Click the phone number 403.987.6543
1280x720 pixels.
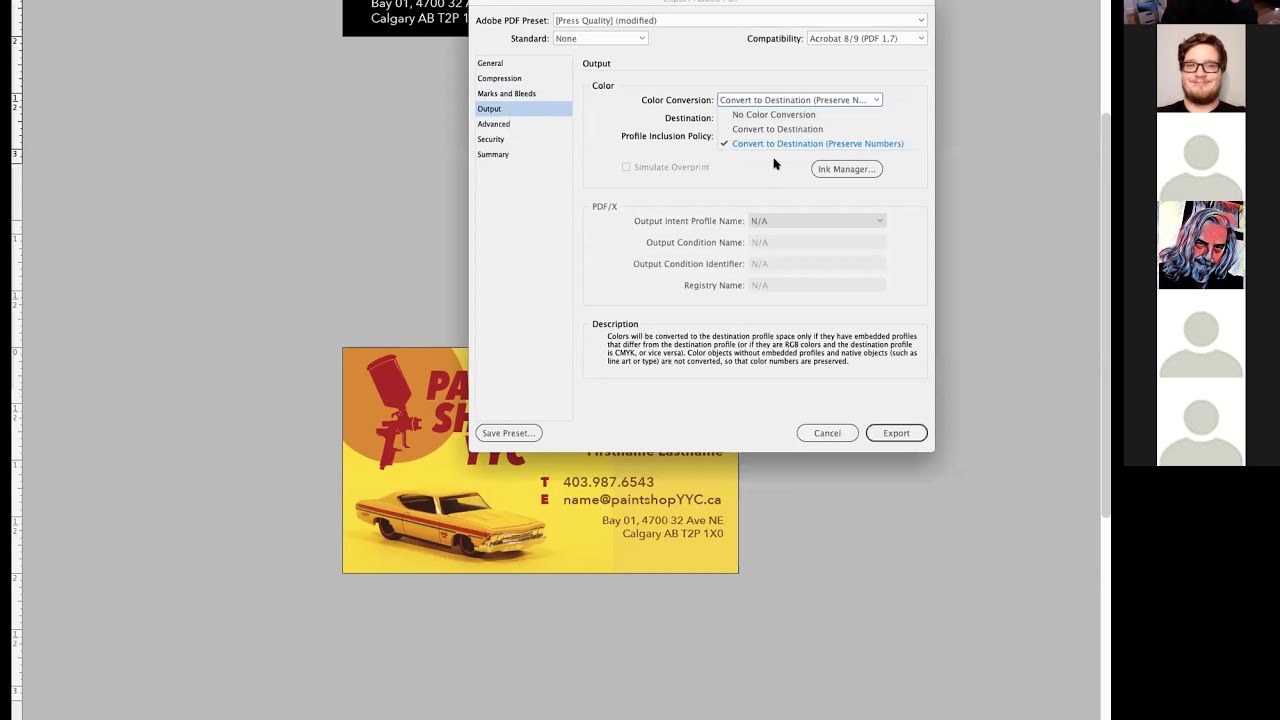tap(608, 482)
